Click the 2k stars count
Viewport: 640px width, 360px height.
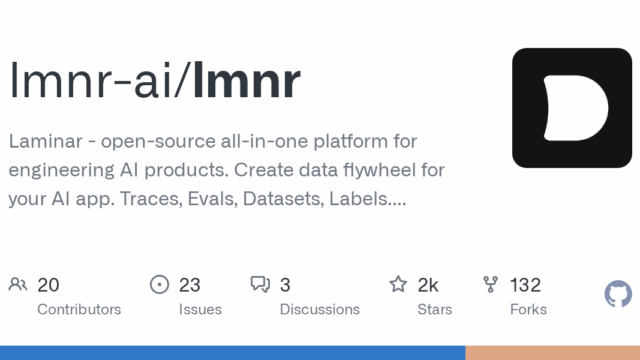(428, 285)
